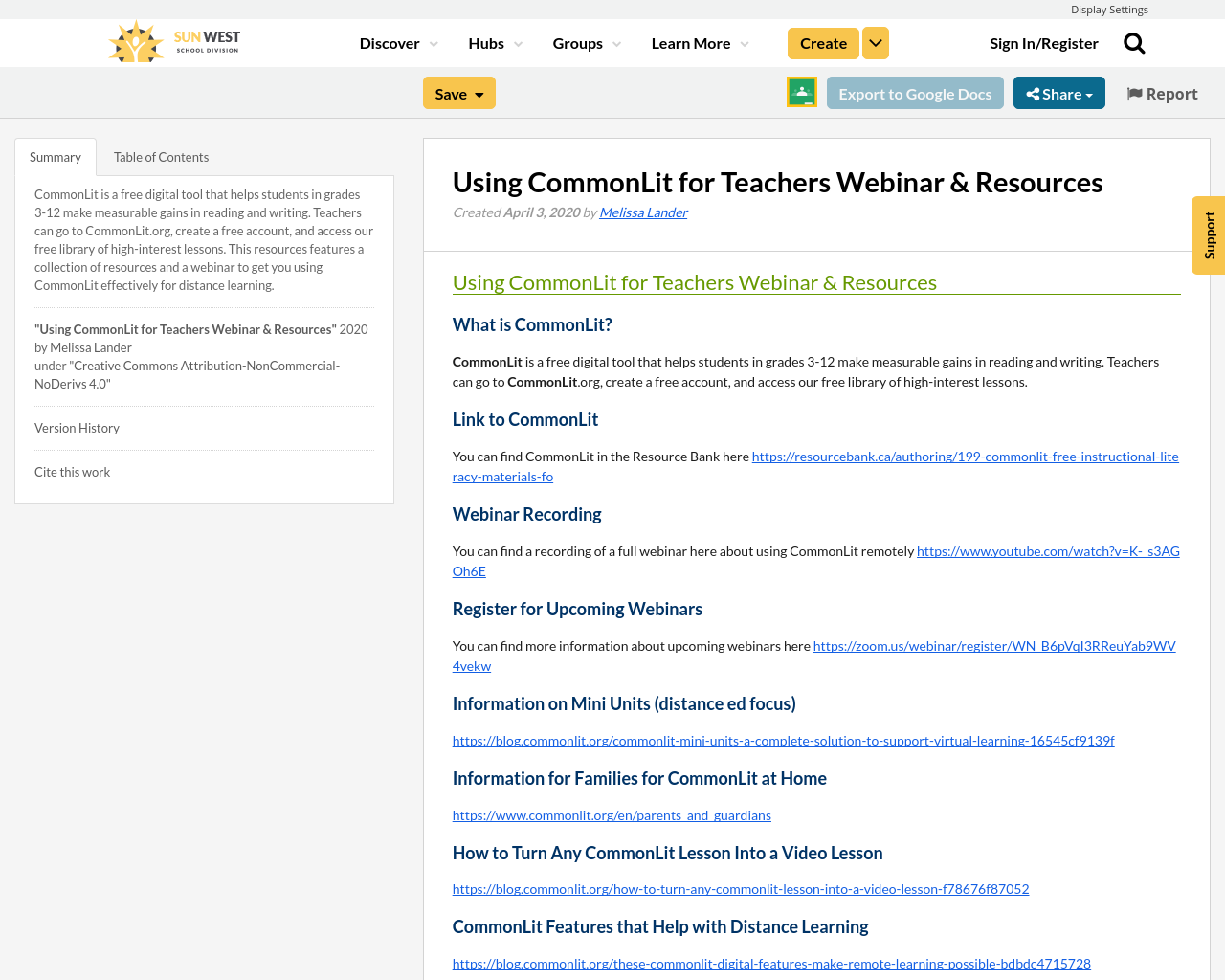
Task: Switch to the Table of Contents tab
Action: pyautogui.click(x=160, y=155)
